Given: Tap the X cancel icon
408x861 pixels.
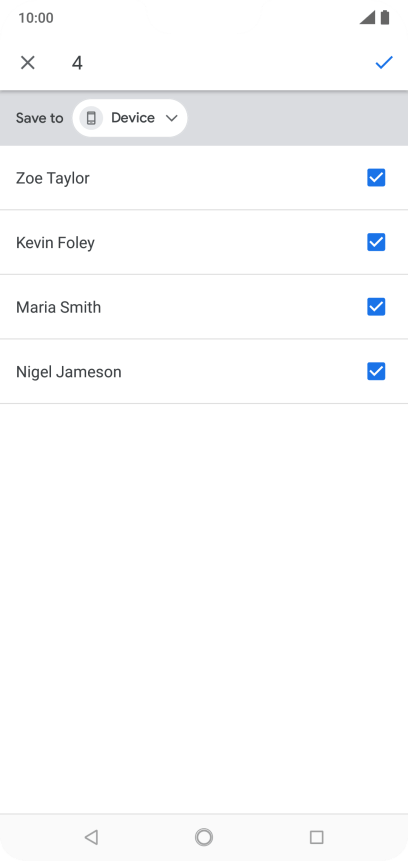Looking at the screenshot, I should 27,63.
